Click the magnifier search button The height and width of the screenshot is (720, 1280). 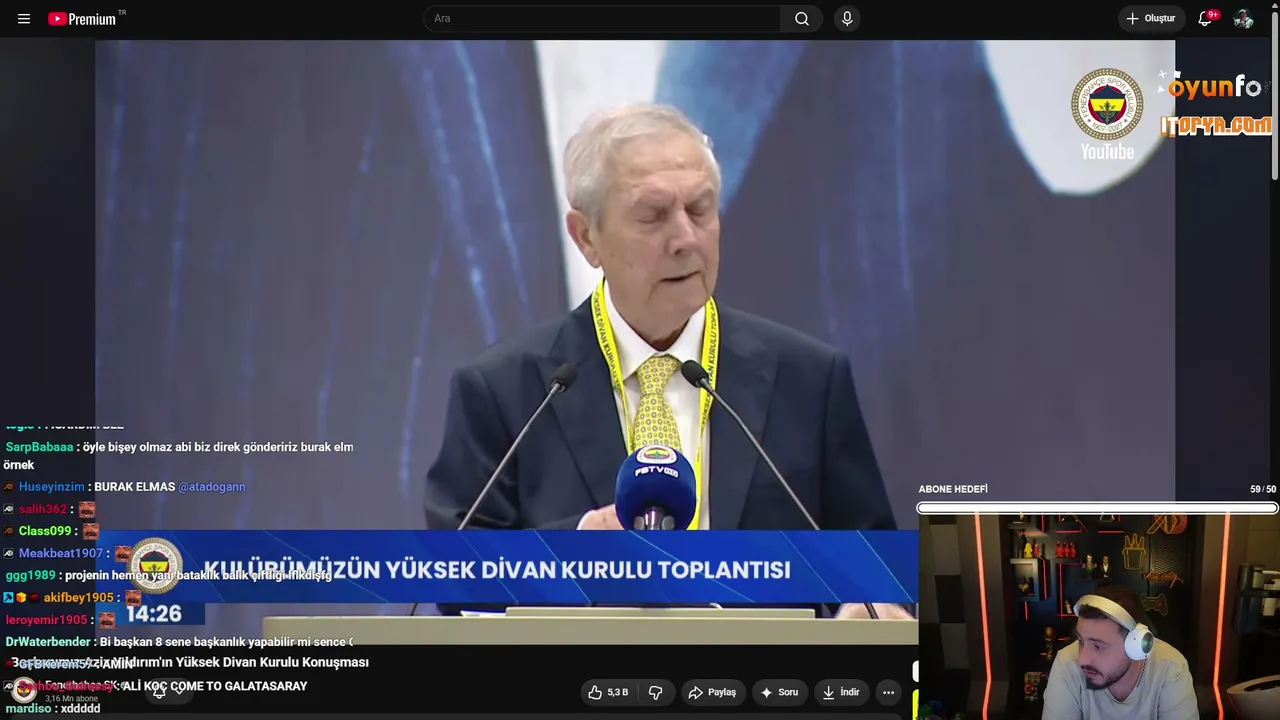pyautogui.click(x=802, y=19)
